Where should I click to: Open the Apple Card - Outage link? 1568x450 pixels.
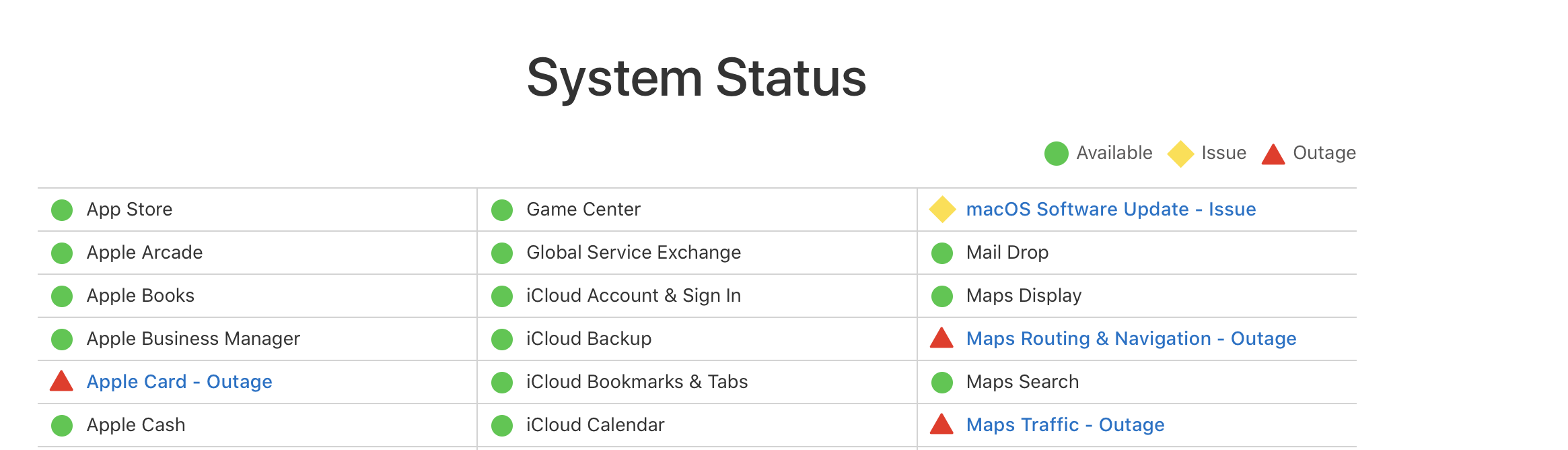point(179,382)
